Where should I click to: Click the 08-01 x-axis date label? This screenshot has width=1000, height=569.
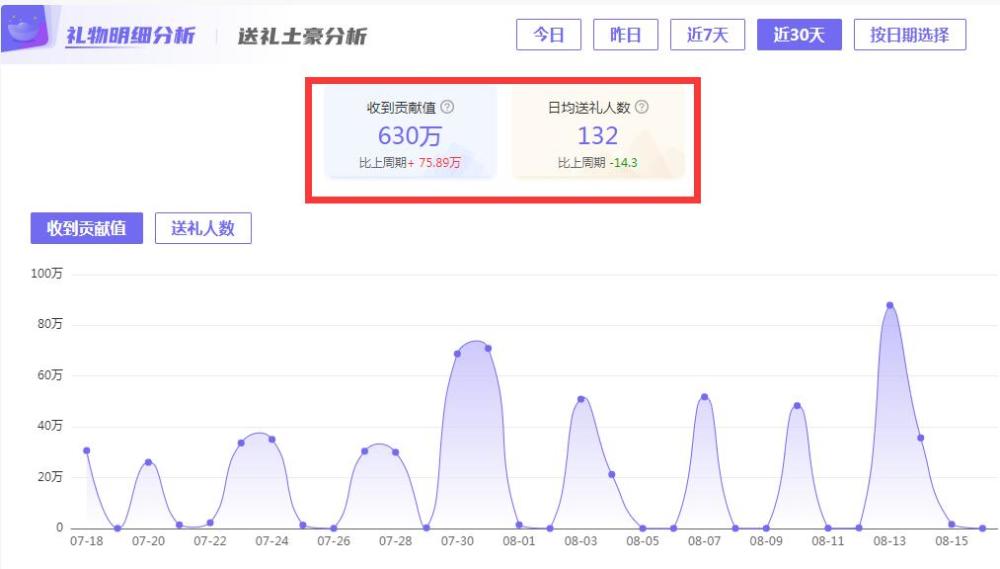tap(519, 541)
